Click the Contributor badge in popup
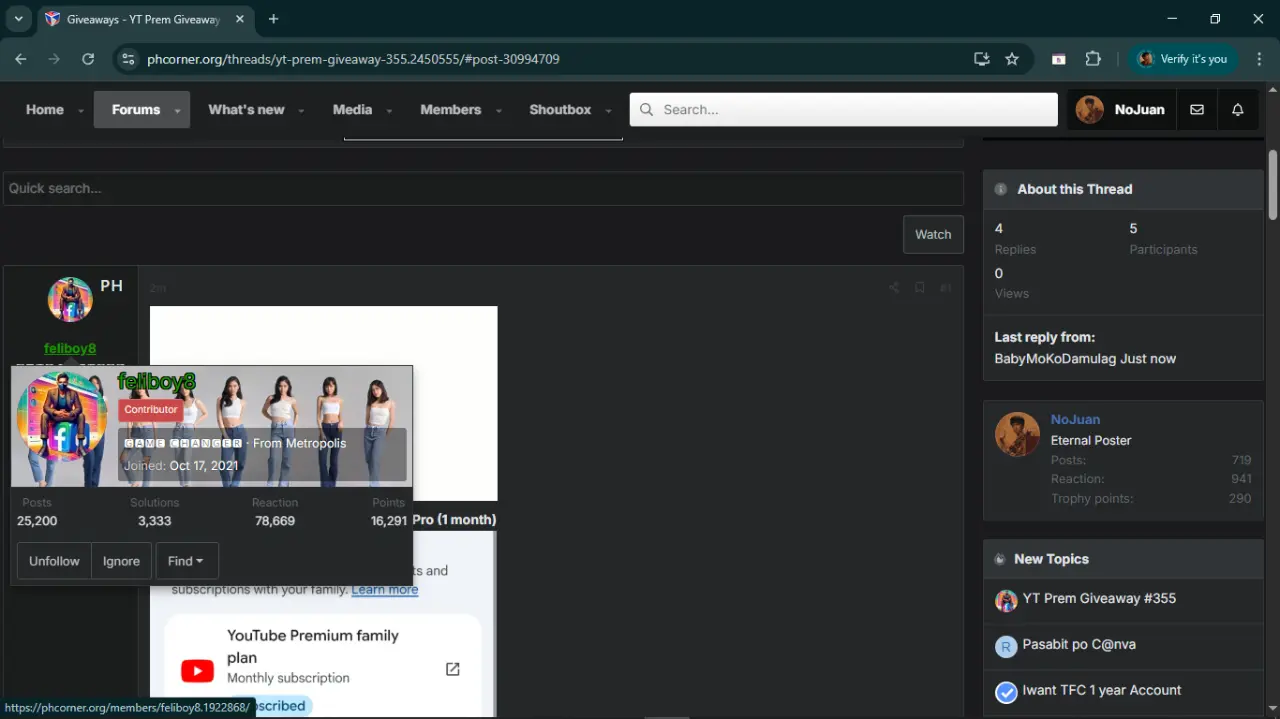The height and width of the screenshot is (719, 1280). click(x=150, y=409)
